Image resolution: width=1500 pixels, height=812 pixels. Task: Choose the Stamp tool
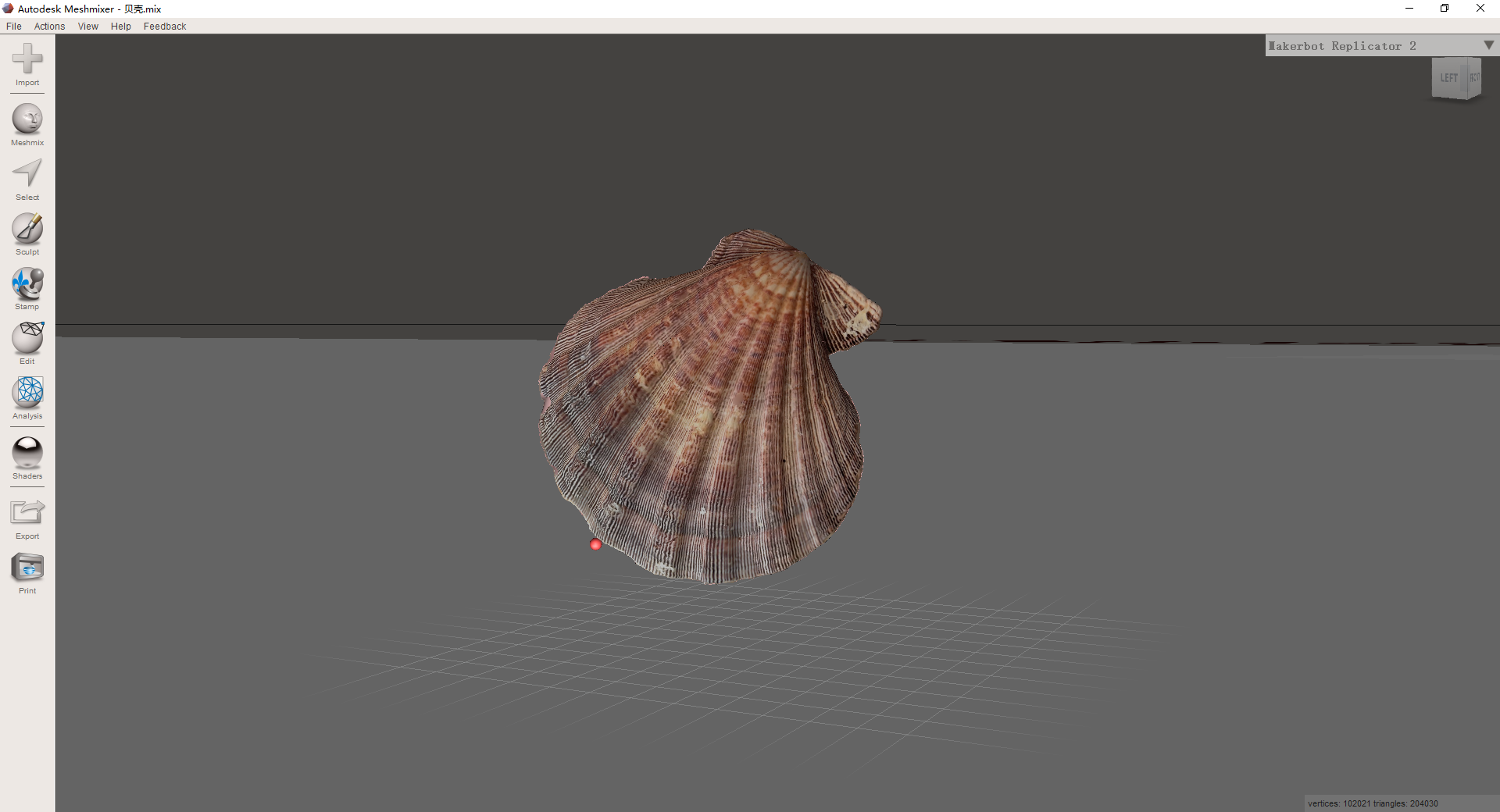click(27, 287)
